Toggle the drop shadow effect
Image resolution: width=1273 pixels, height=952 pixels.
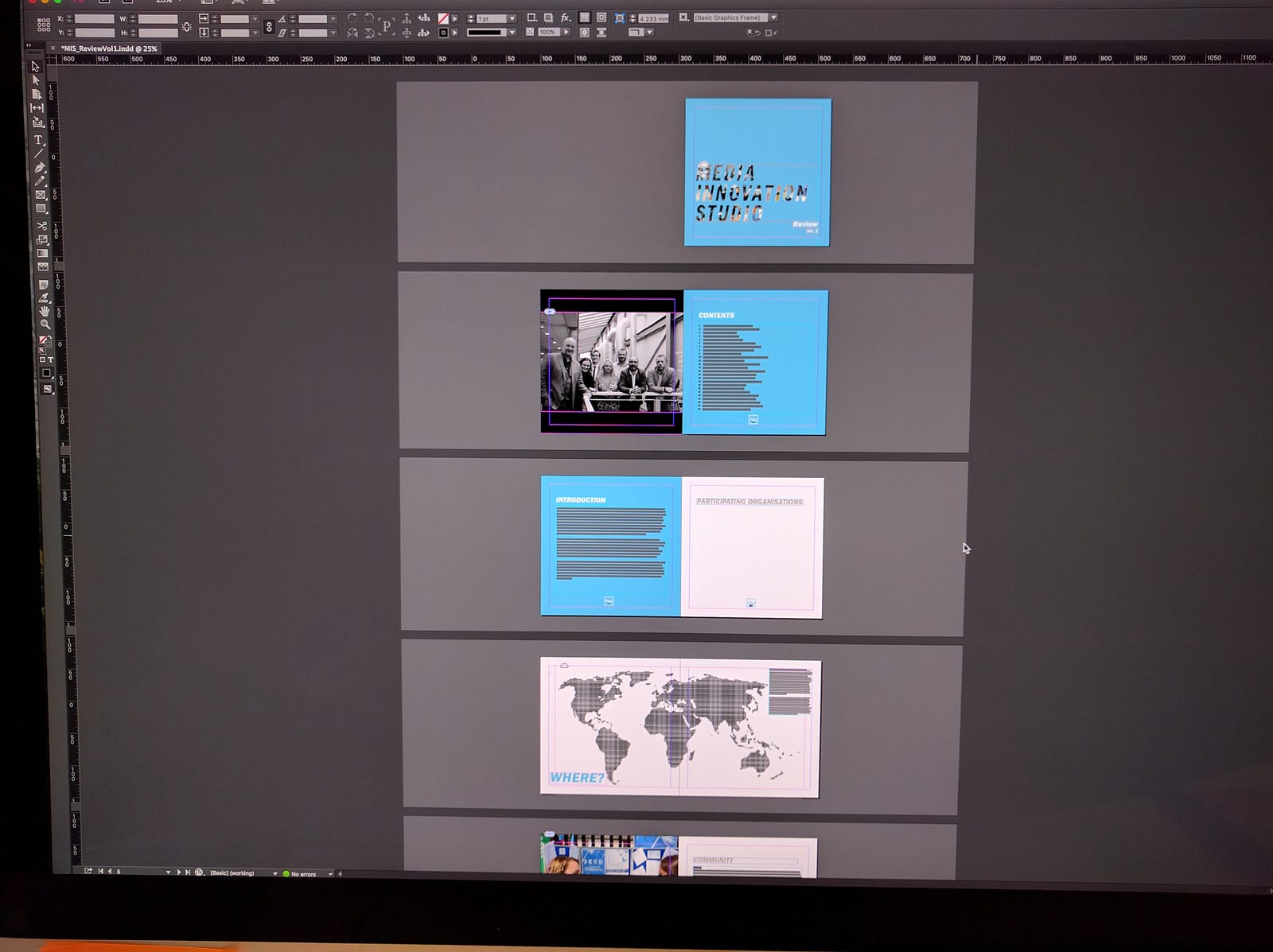coord(548,17)
